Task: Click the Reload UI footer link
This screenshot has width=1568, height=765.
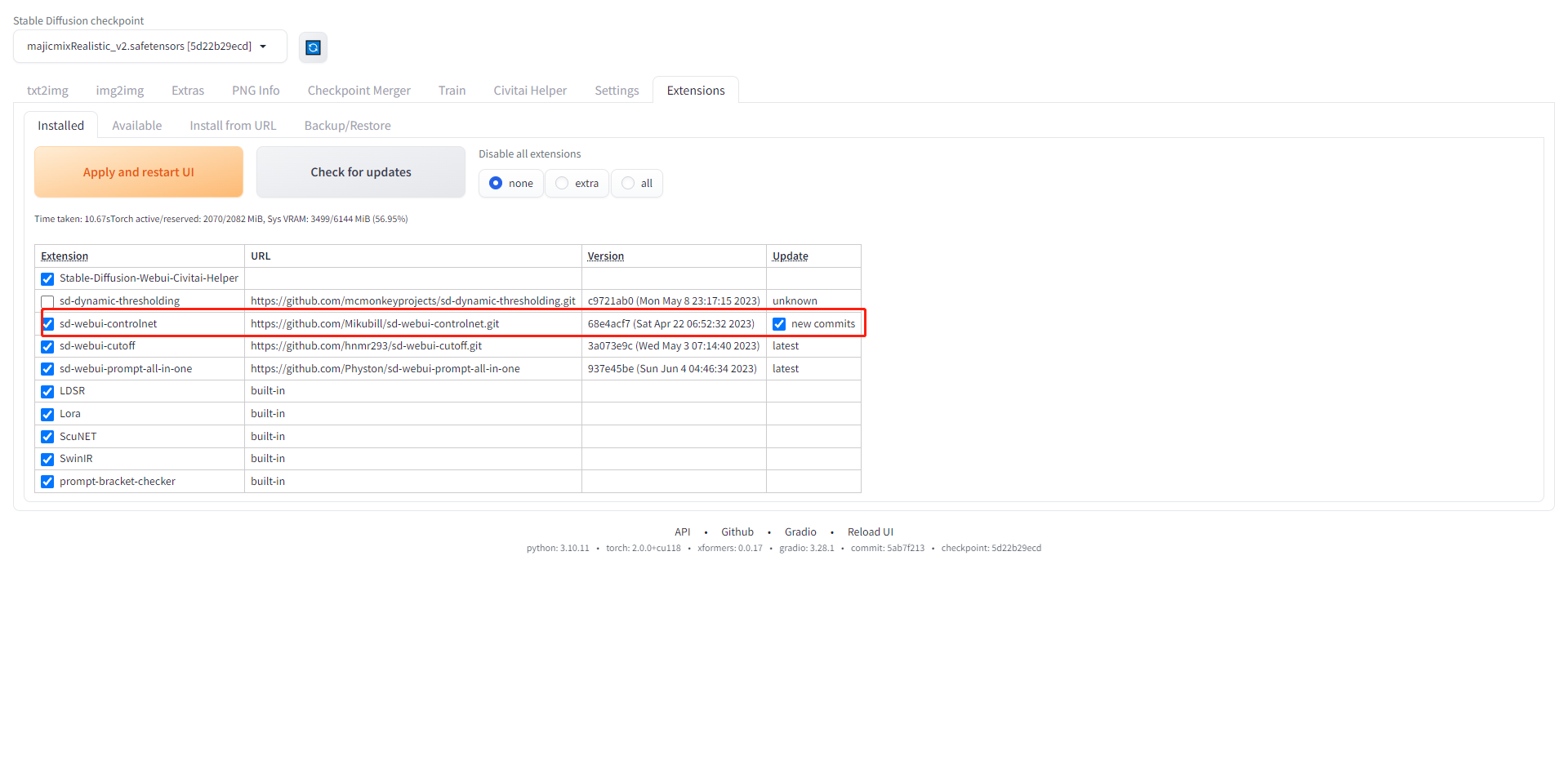Action: click(870, 532)
